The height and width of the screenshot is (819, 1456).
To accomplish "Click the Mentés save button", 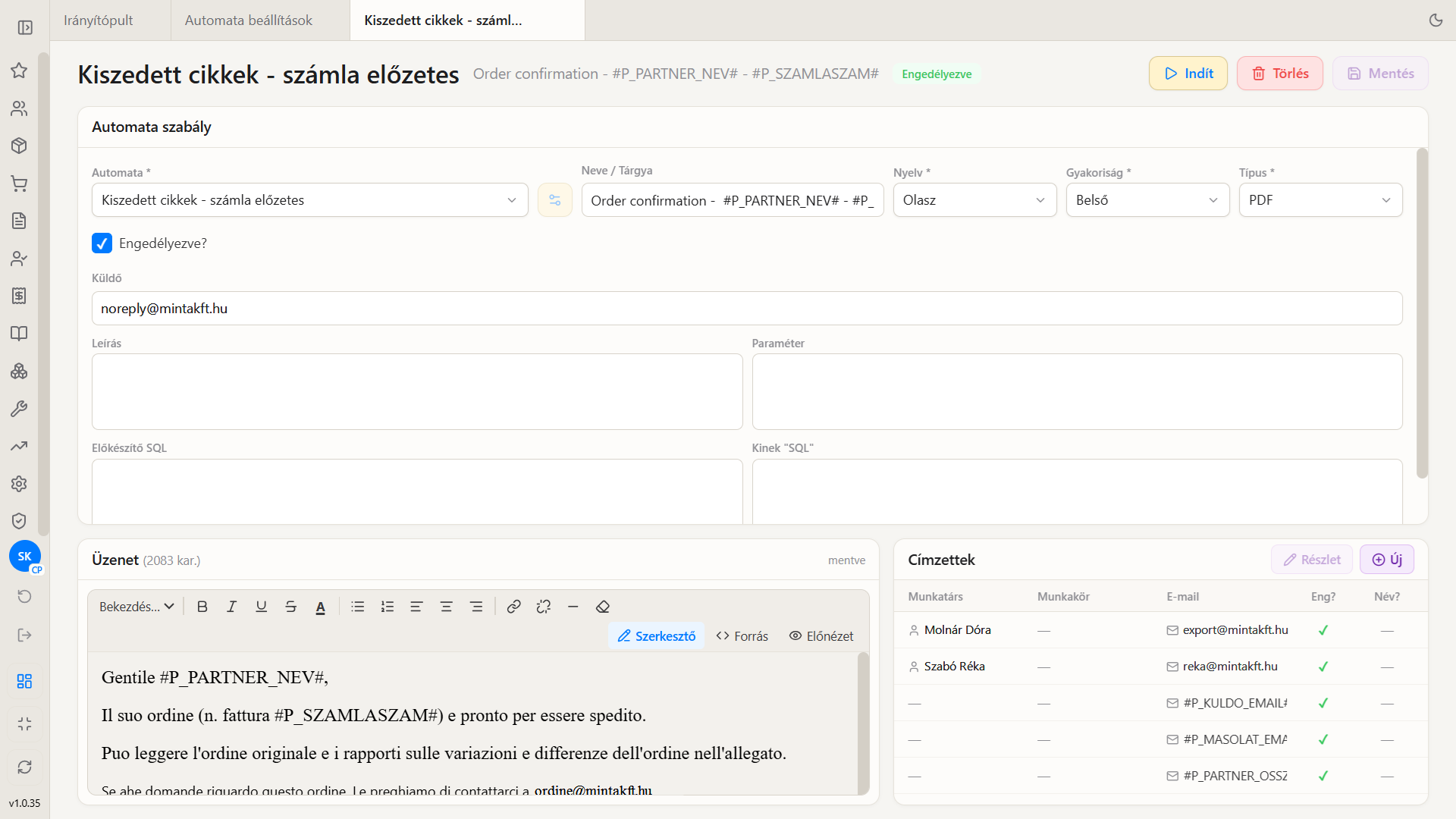I will pyautogui.click(x=1380, y=74).
